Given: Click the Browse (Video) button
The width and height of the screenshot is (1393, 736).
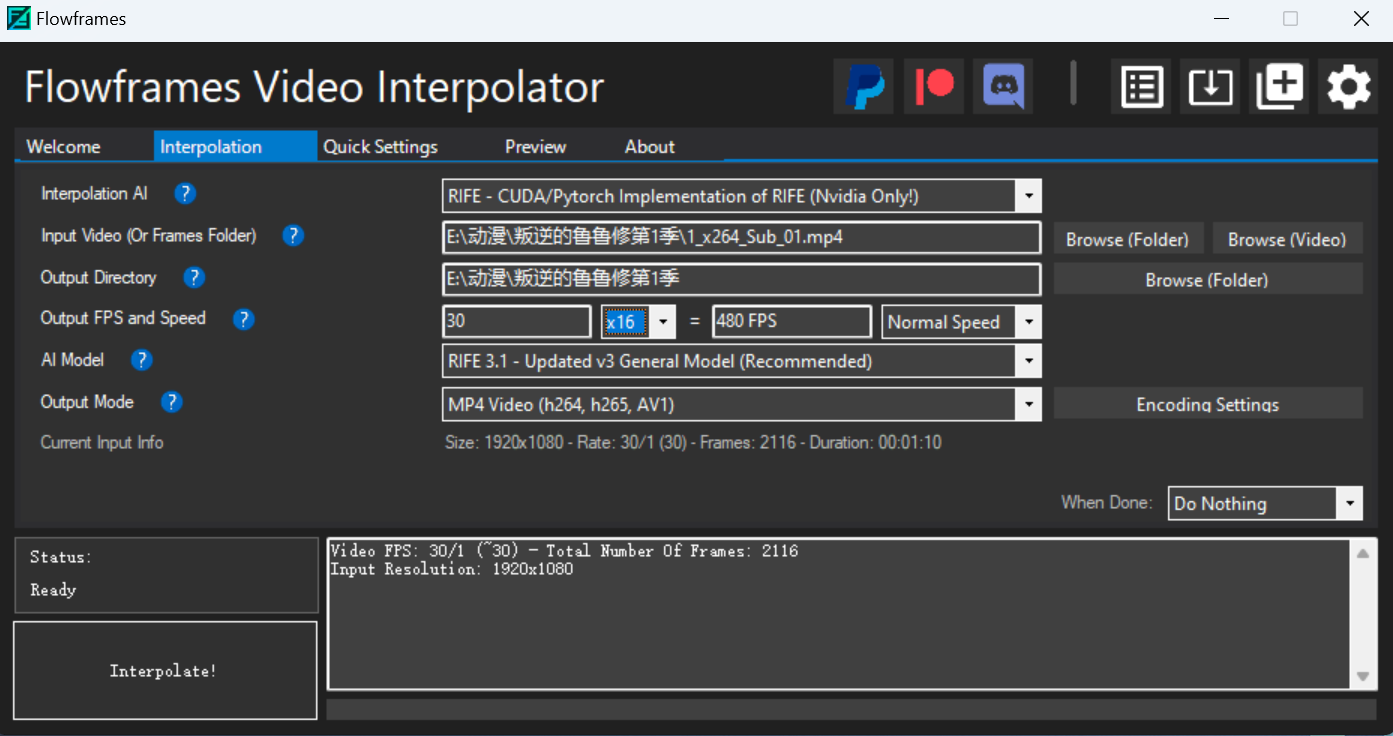Looking at the screenshot, I should [x=1287, y=239].
